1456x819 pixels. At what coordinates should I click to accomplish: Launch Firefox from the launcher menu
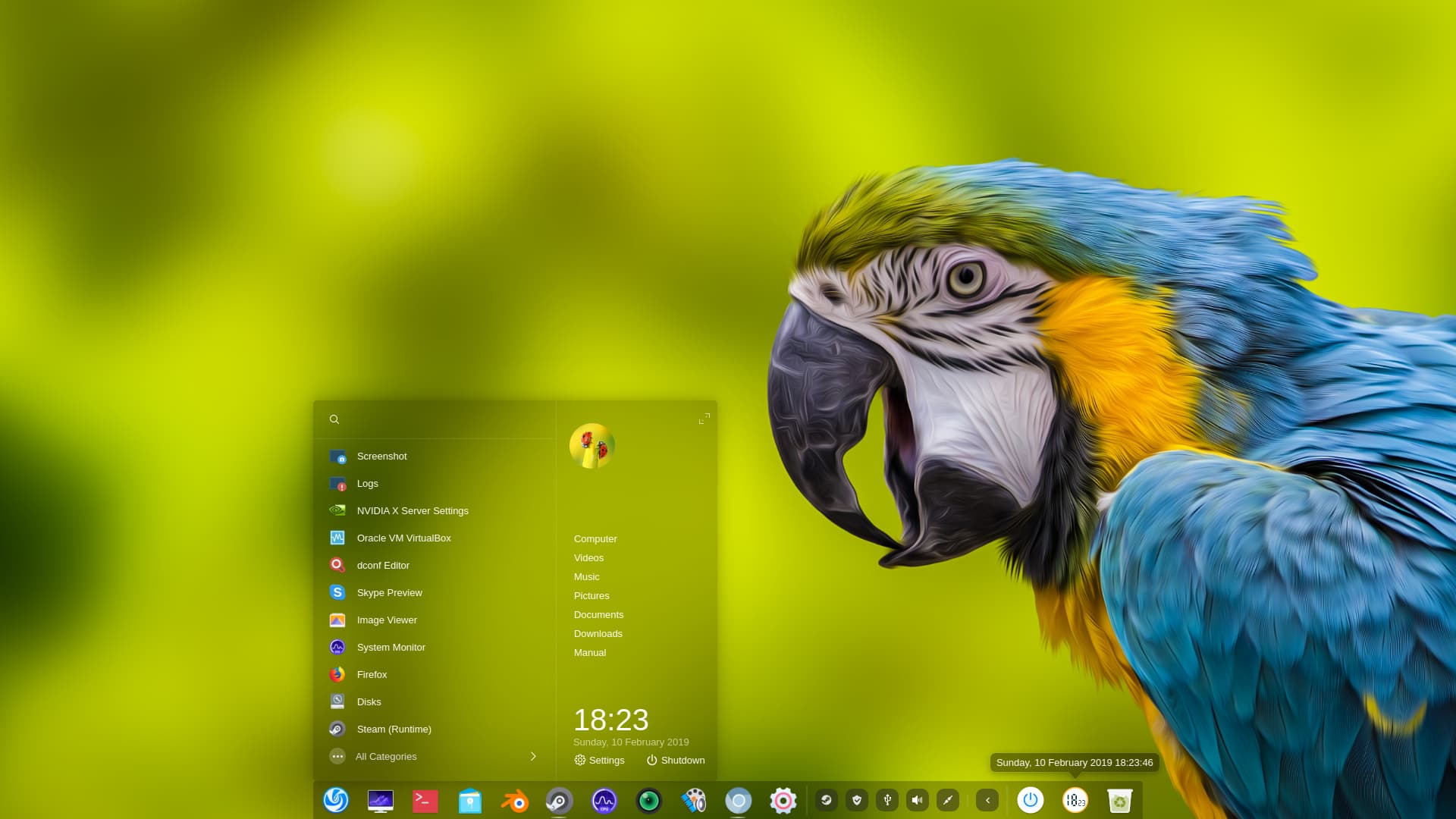(x=435, y=674)
